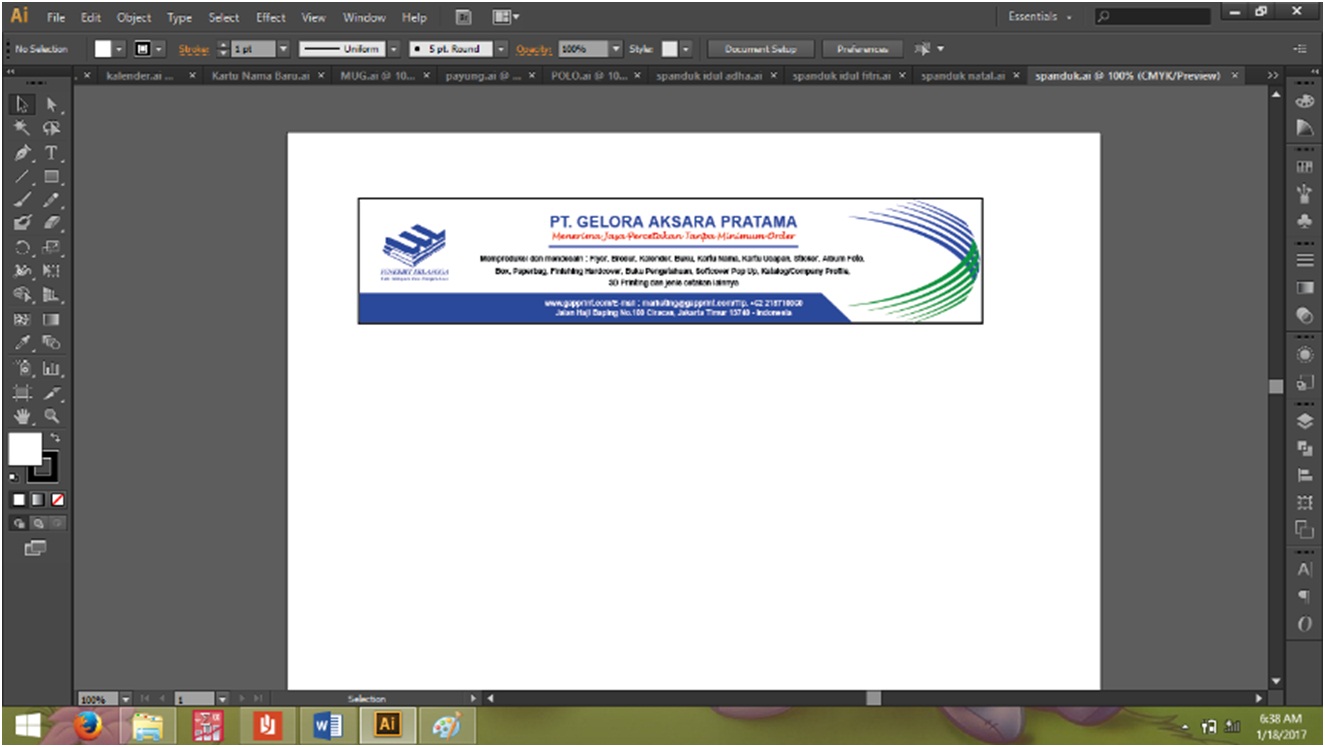Screen dimensions: 1325x747
Task: Click the workspace search field
Action: (x=1155, y=17)
